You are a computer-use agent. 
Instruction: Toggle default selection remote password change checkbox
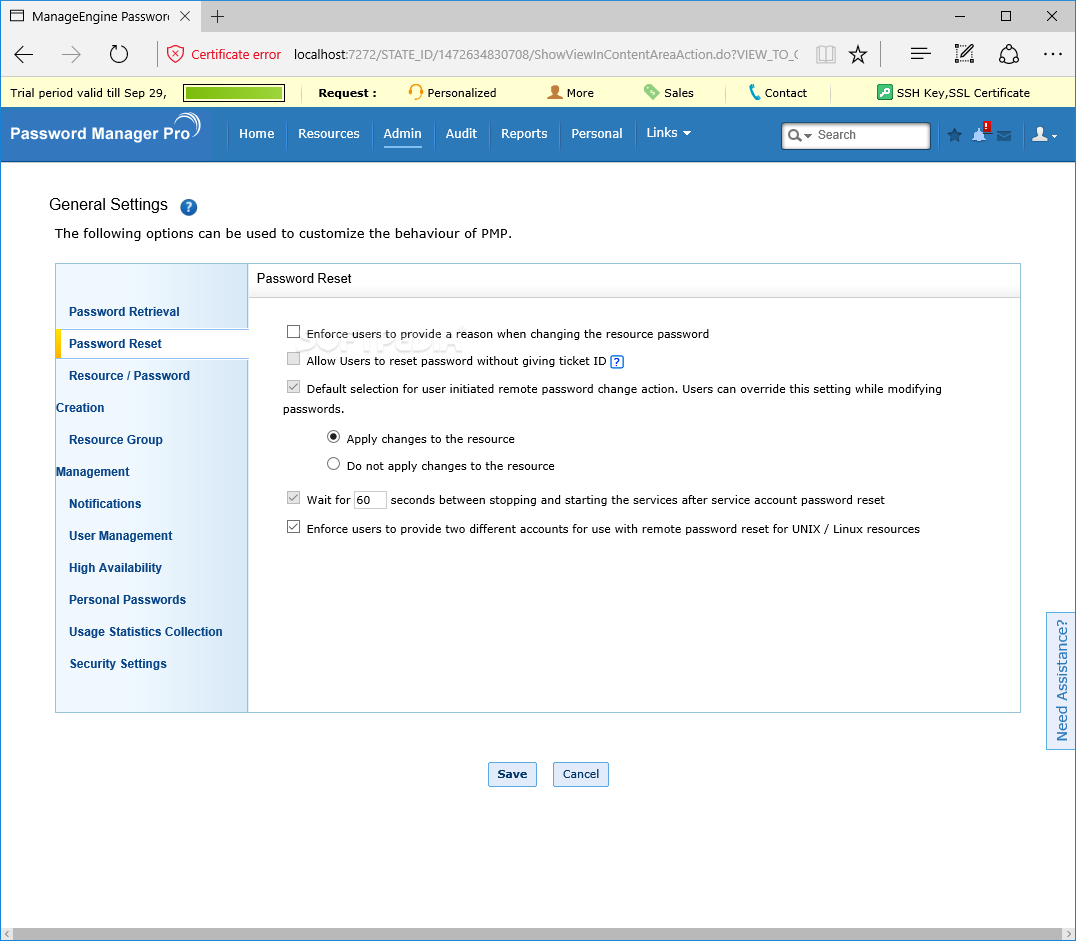coord(294,386)
